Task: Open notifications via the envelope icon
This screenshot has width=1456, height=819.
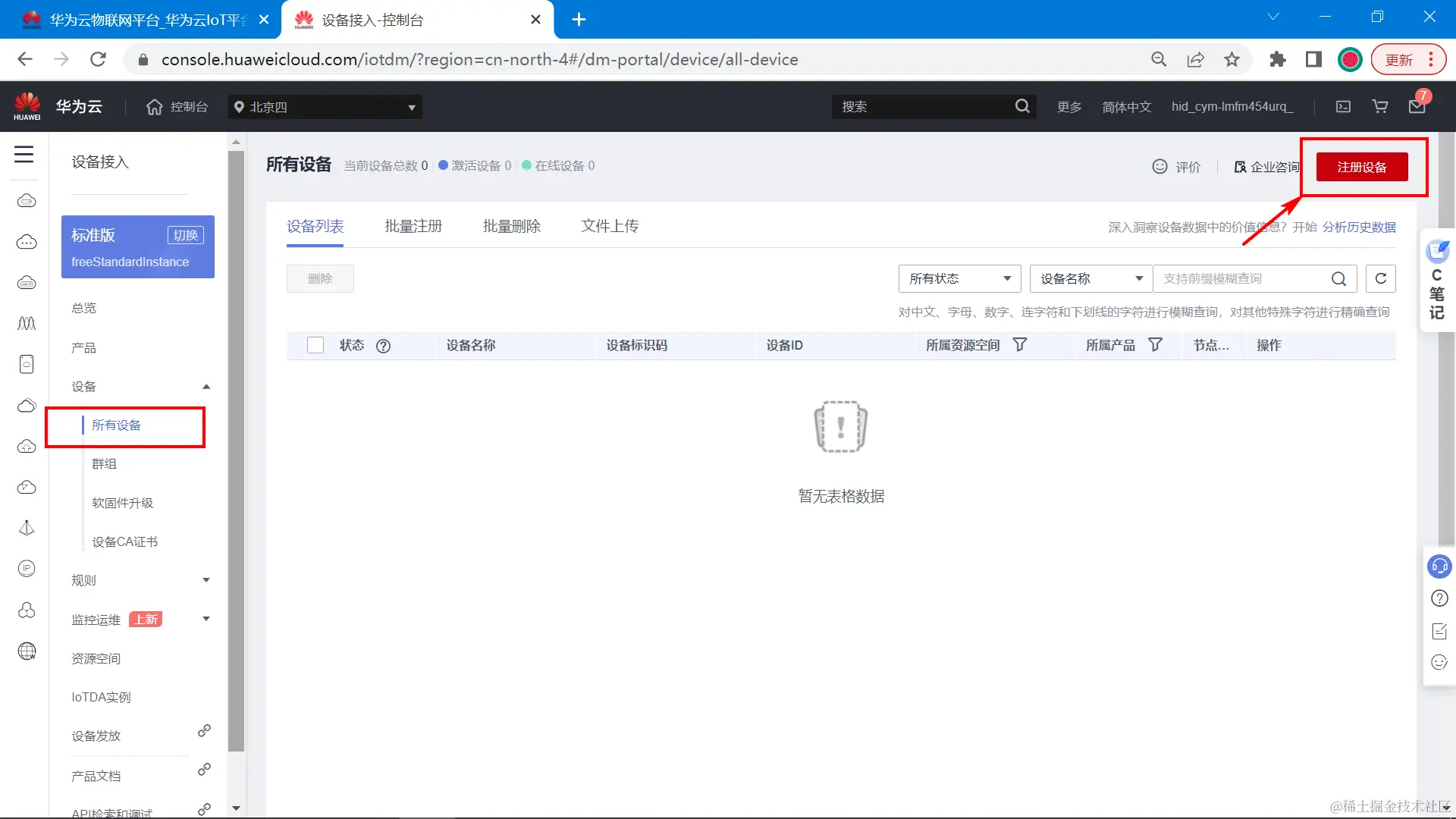Action: click(1417, 108)
